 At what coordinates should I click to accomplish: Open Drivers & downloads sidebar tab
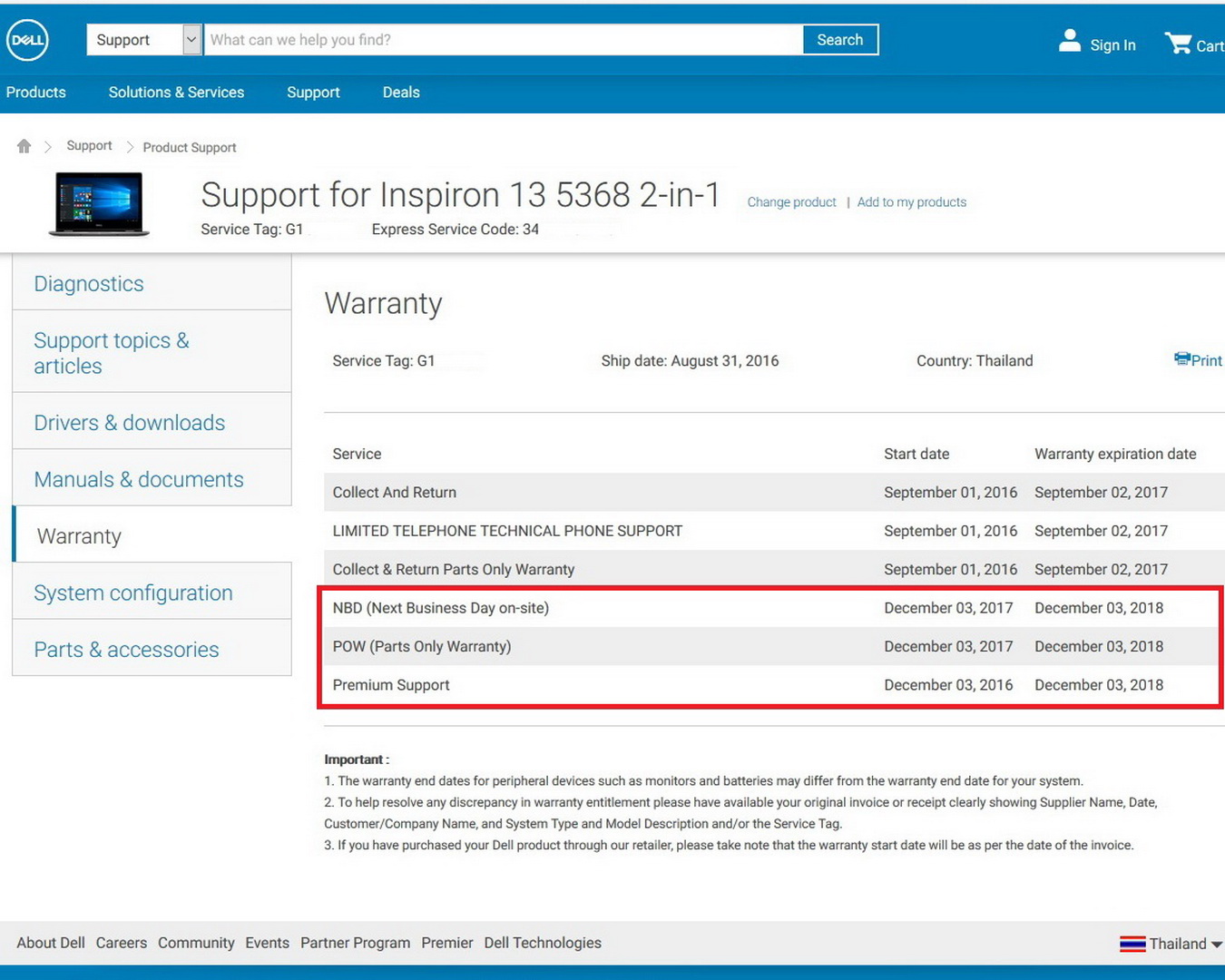click(152, 422)
